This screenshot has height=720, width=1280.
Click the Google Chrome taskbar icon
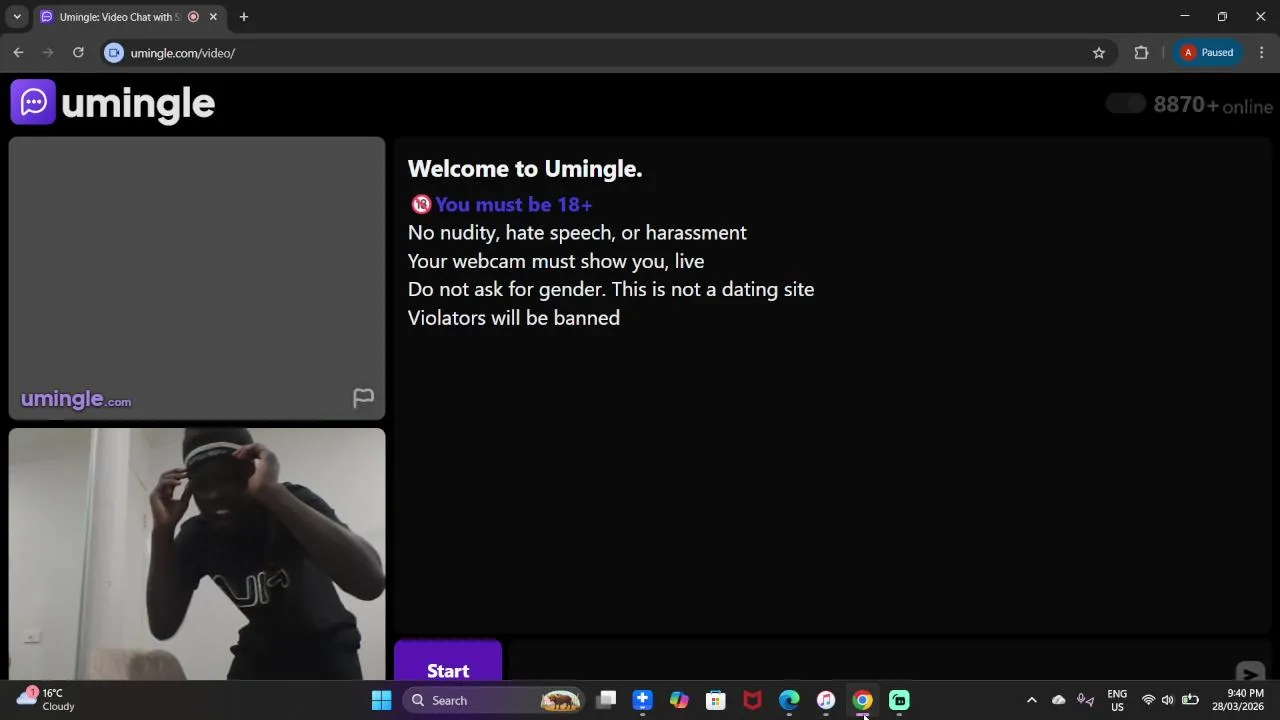click(x=862, y=700)
